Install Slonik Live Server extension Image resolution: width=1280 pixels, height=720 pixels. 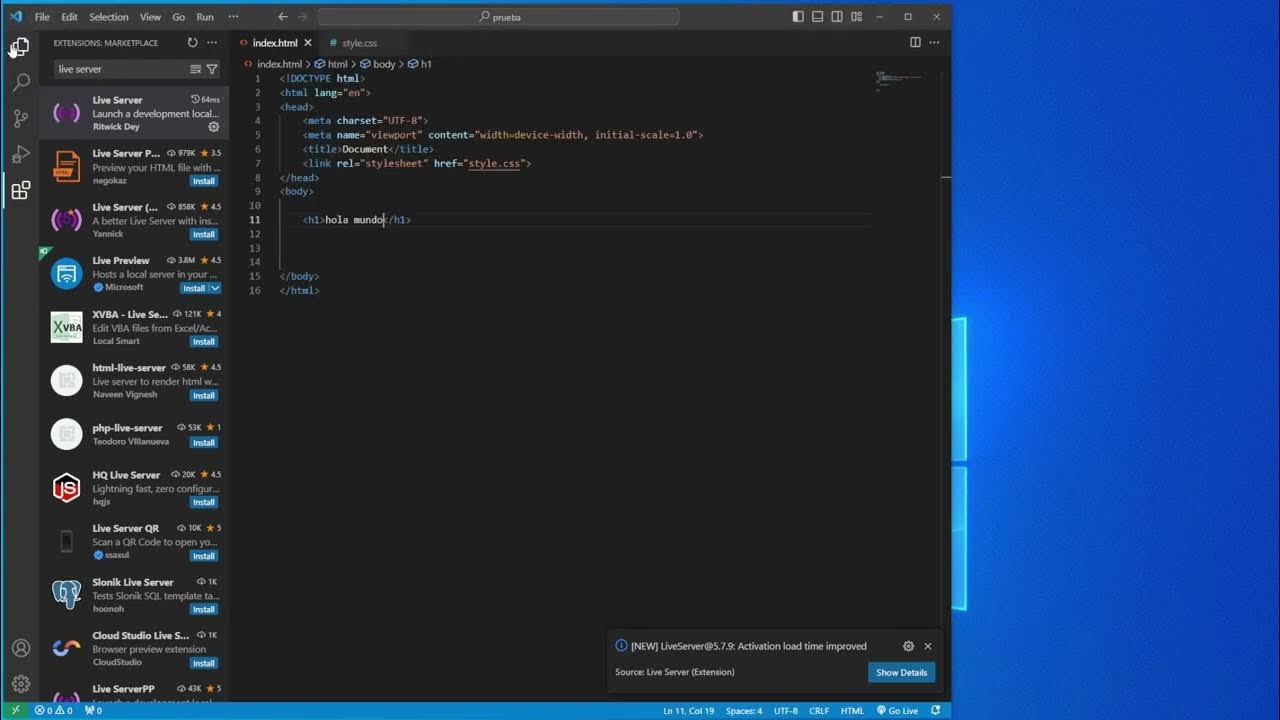tap(204, 609)
